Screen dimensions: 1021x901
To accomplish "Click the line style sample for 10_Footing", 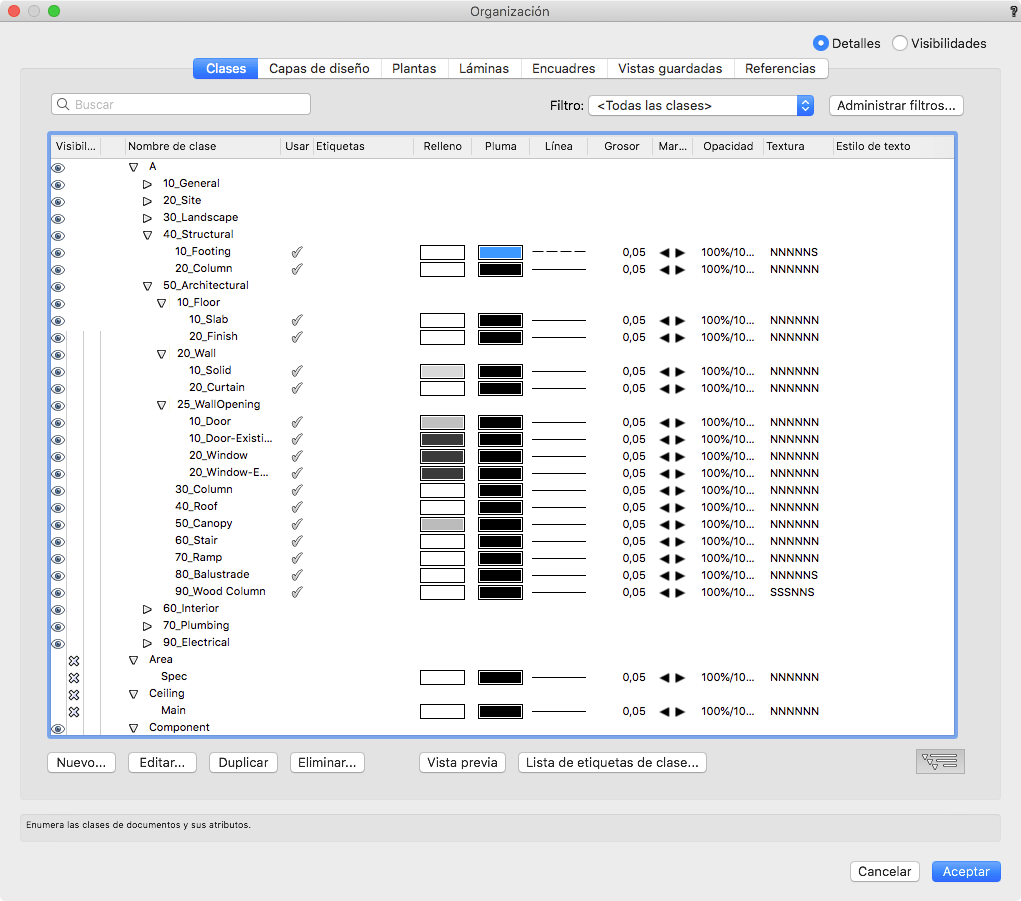I will (x=558, y=252).
